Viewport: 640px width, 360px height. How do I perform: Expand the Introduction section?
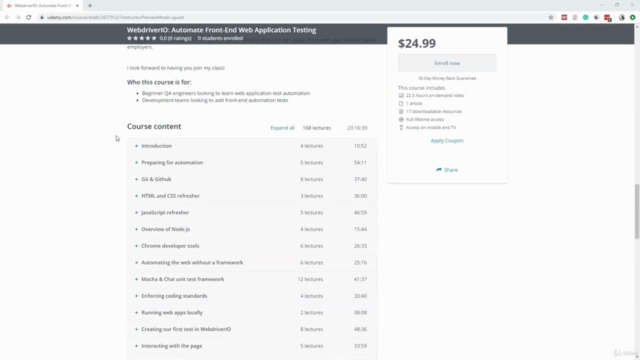pos(252,146)
